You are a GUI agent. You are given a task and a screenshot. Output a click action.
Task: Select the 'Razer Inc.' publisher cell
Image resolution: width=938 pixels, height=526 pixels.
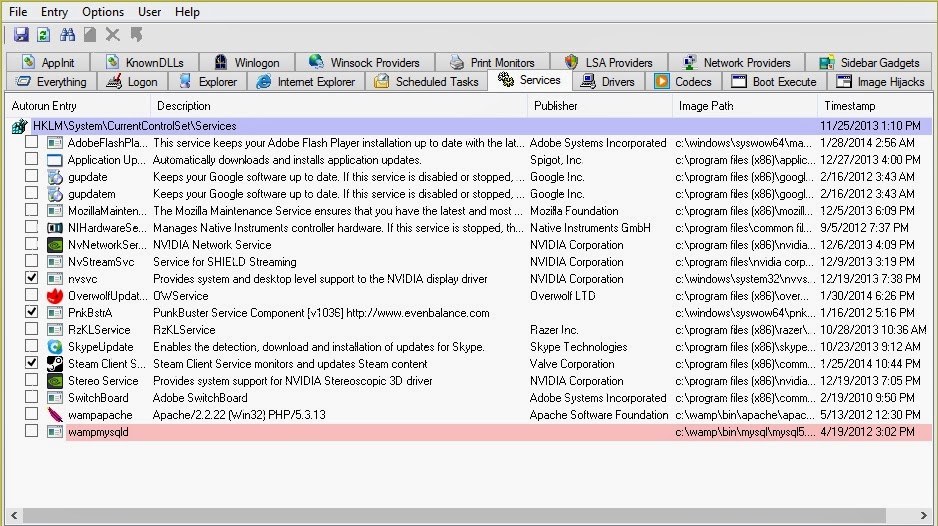pyautogui.click(x=554, y=330)
